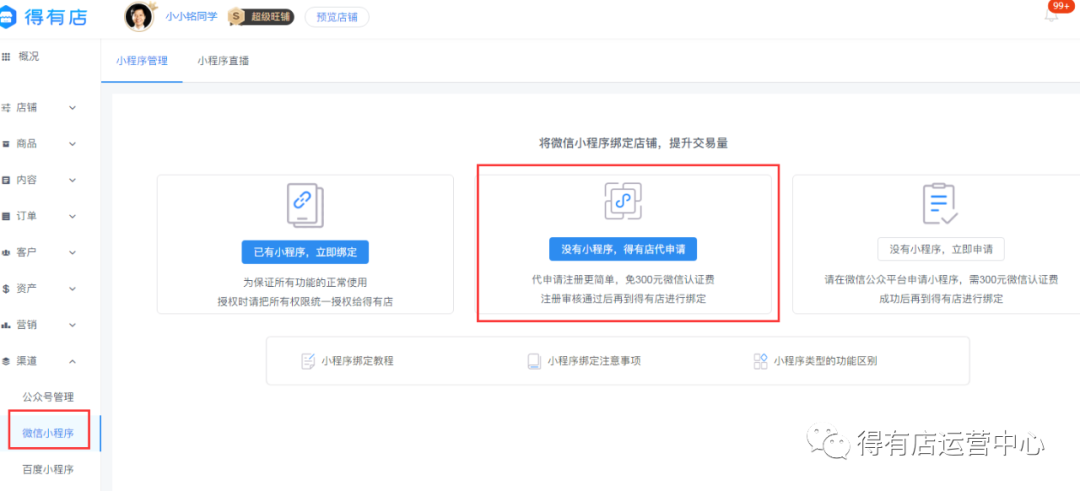Open 概况 overview in the sidebar

(x=28, y=56)
